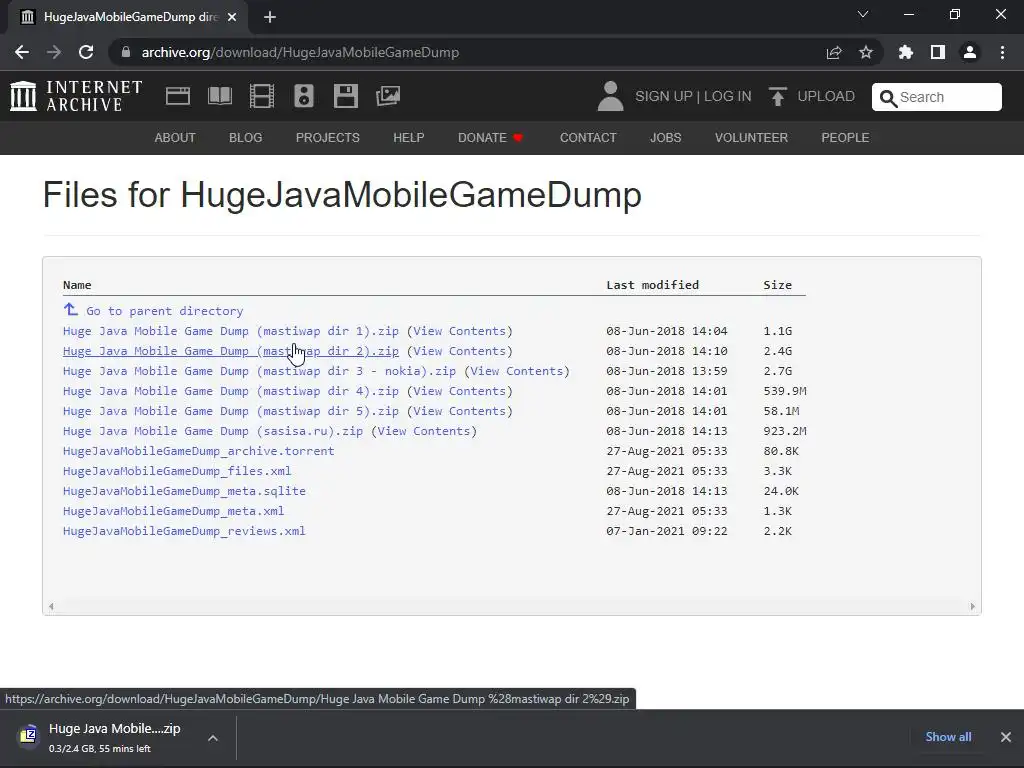
Task: Click the UPLOAD text link
Action: coord(826,97)
